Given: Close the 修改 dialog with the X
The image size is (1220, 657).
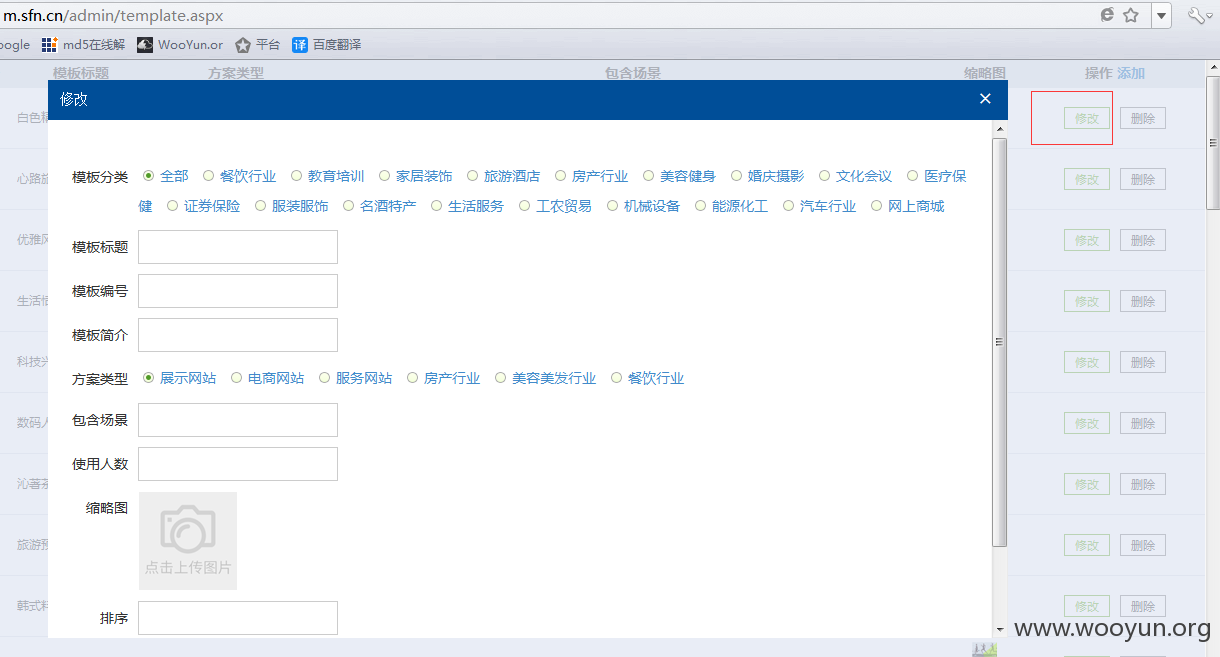Looking at the screenshot, I should 985,99.
